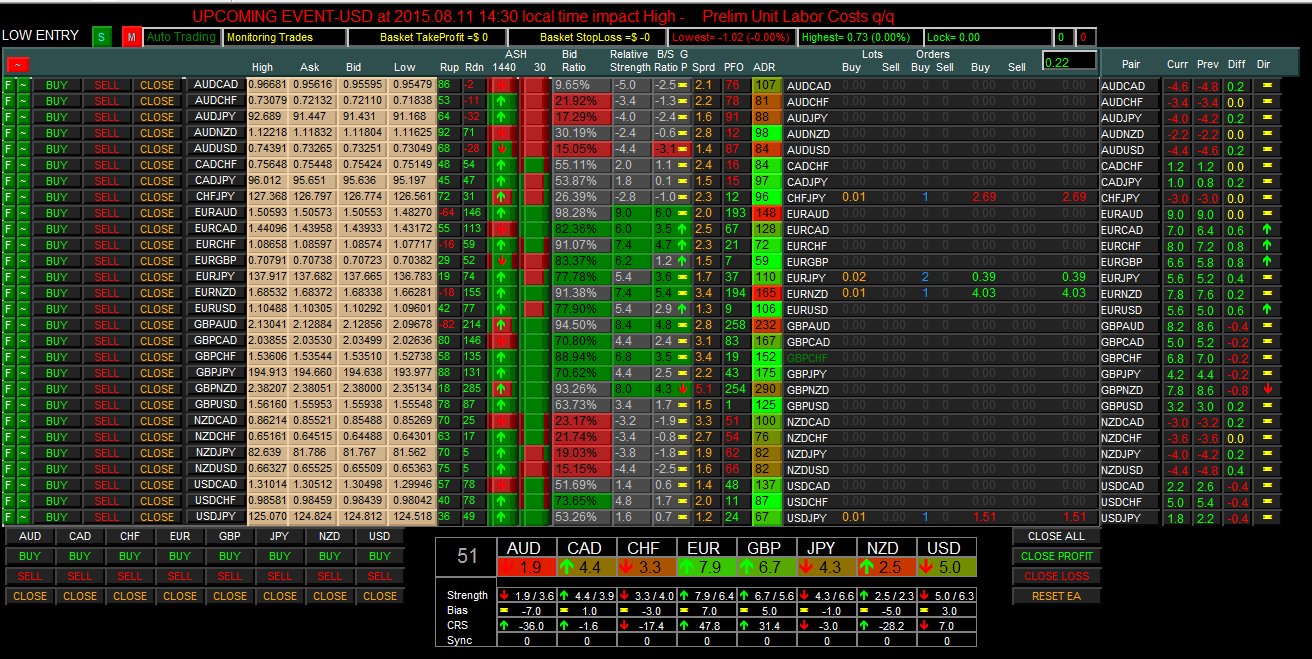
Task: Click the yellow Dir dash for AUDCAD
Action: tap(1267, 86)
